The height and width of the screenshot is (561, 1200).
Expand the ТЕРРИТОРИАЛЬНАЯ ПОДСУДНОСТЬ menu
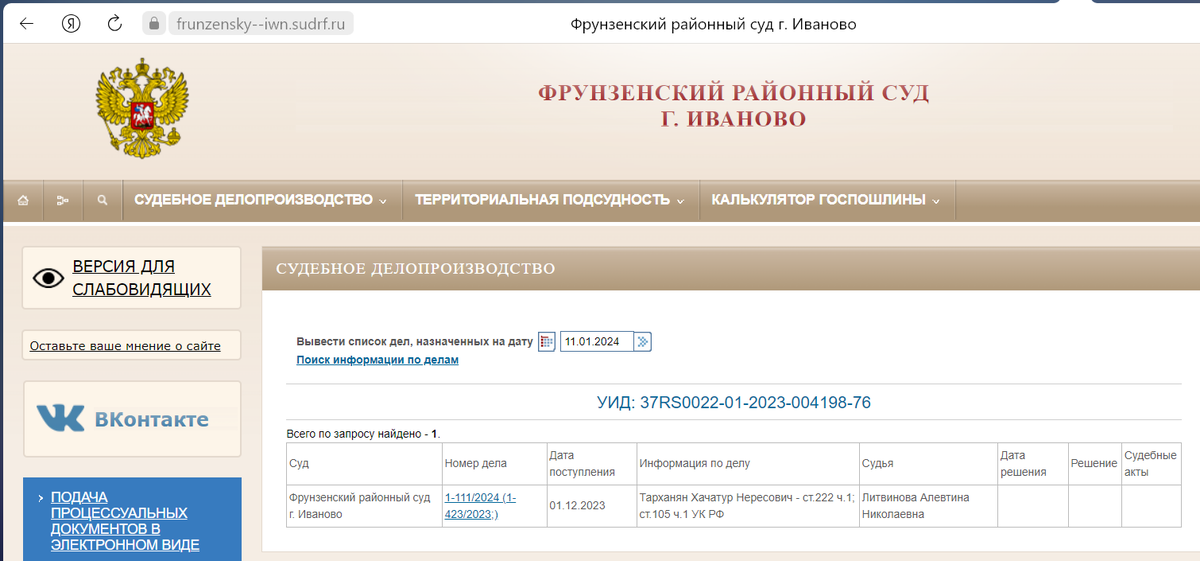point(550,200)
